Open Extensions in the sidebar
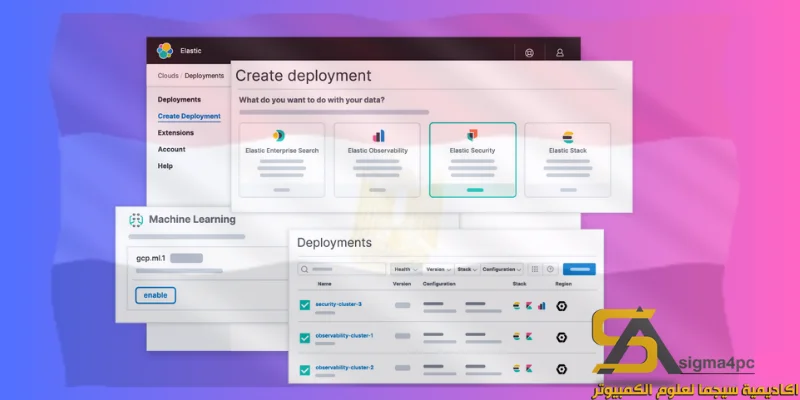The height and width of the screenshot is (400, 800). 176,133
